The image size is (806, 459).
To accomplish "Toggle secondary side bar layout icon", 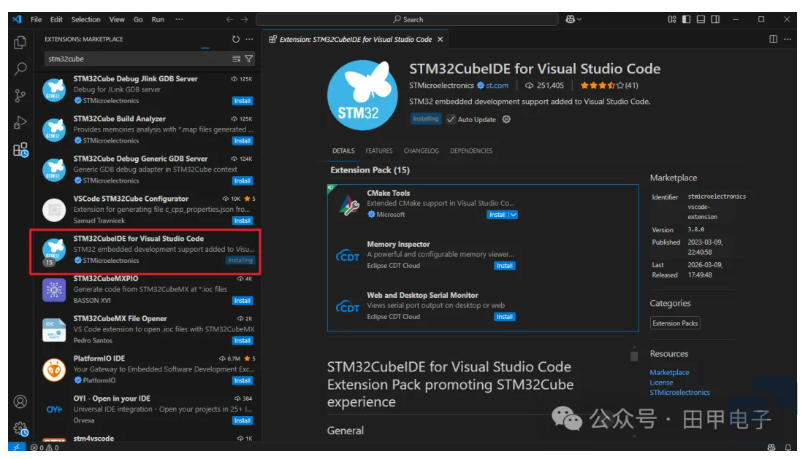I will pyautogui.click(x=715, y=19).
